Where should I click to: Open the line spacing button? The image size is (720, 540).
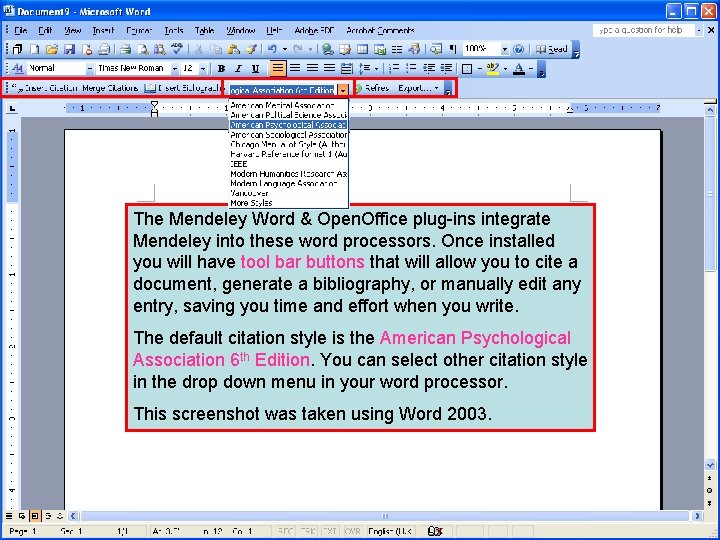(x=365, y=68)
